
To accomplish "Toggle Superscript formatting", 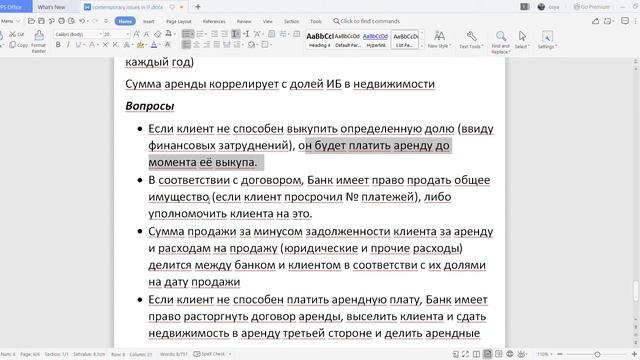I will [105, 44].
